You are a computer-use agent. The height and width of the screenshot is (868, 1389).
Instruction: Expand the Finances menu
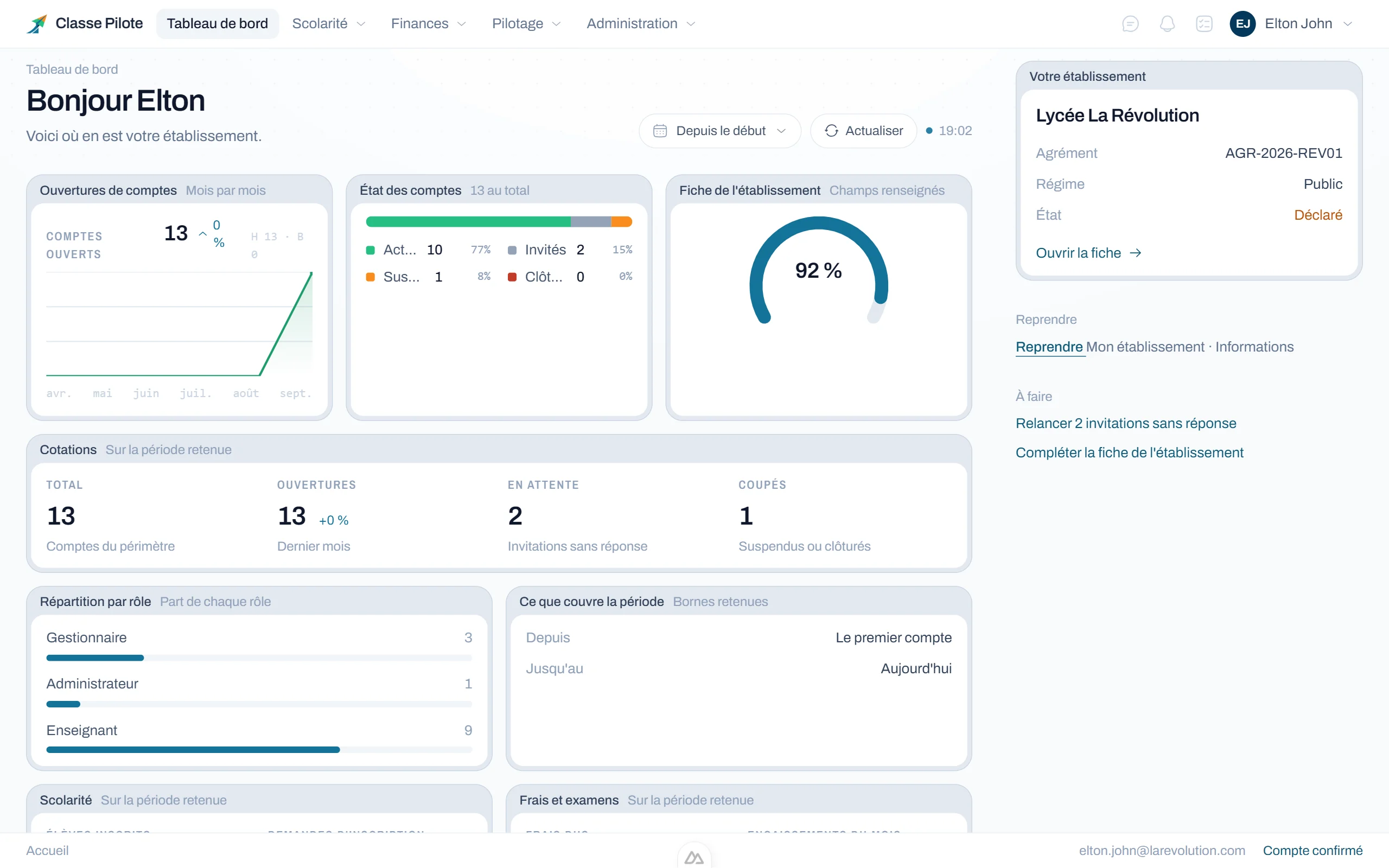point(428,23)
